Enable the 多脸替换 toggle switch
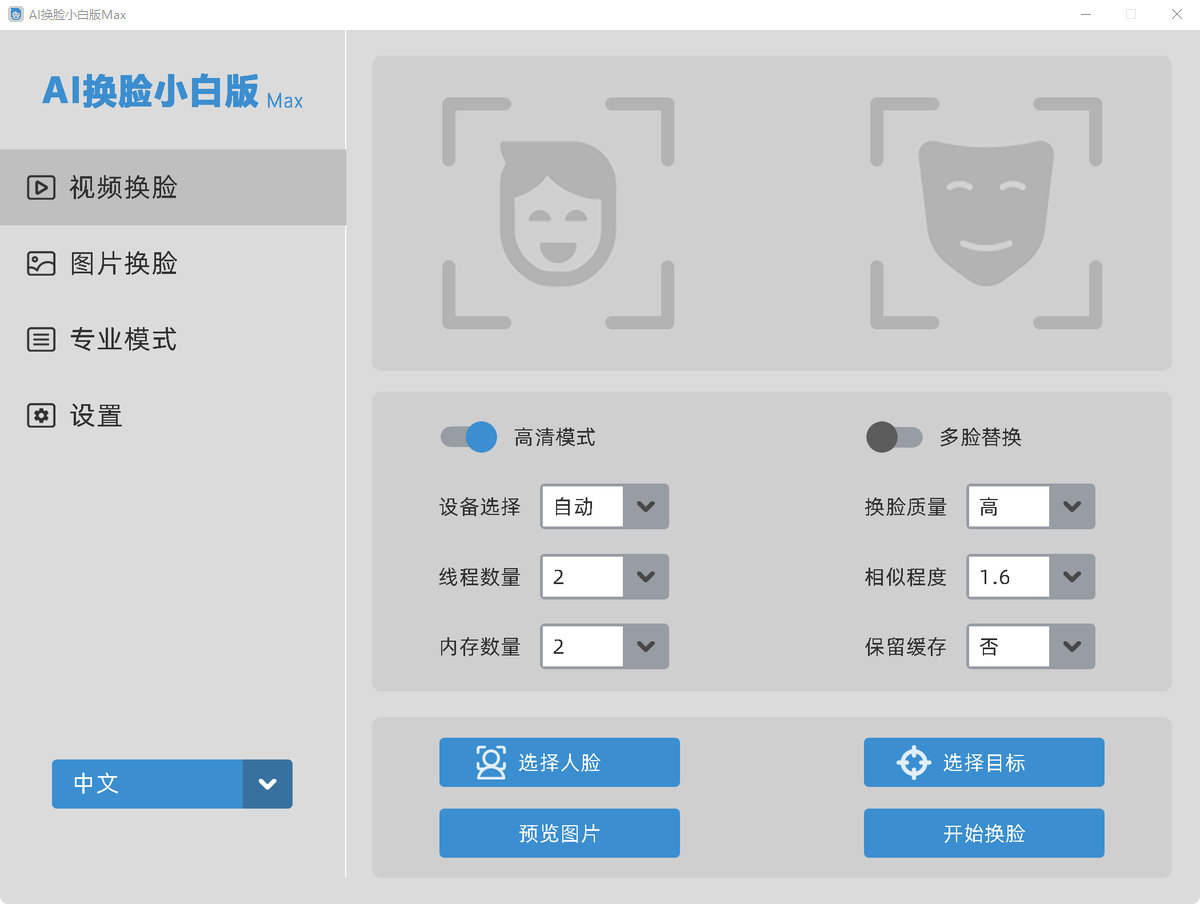The width and height of the screenshot is (1200, 904). [x=894, y=437]
